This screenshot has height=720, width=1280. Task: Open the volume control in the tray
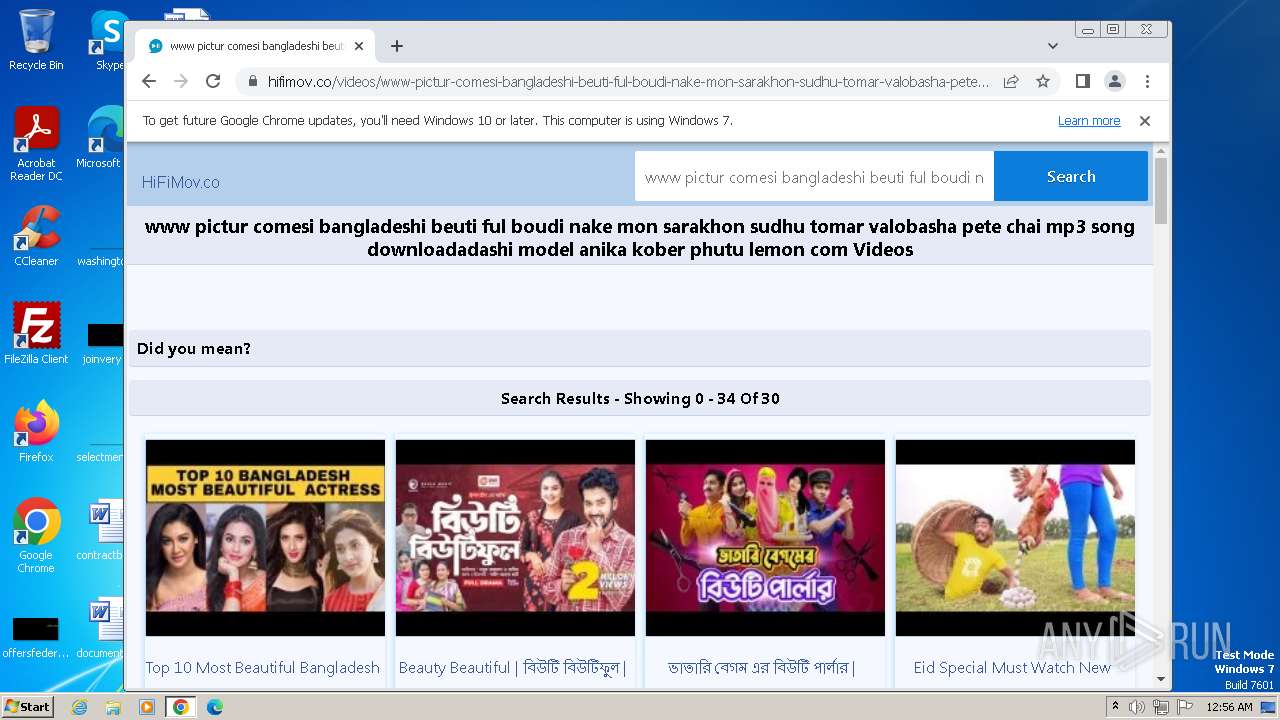[x=1137, y=707]
